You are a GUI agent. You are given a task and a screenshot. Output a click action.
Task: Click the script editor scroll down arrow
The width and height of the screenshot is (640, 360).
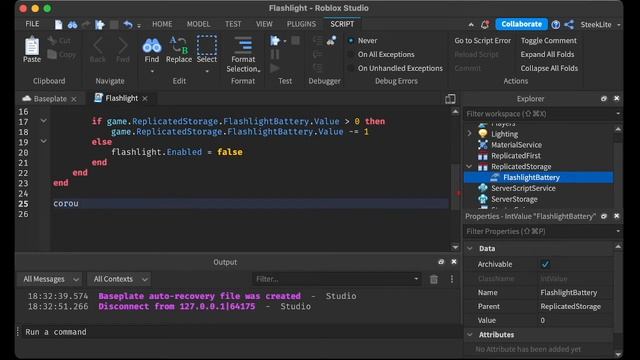455,247
